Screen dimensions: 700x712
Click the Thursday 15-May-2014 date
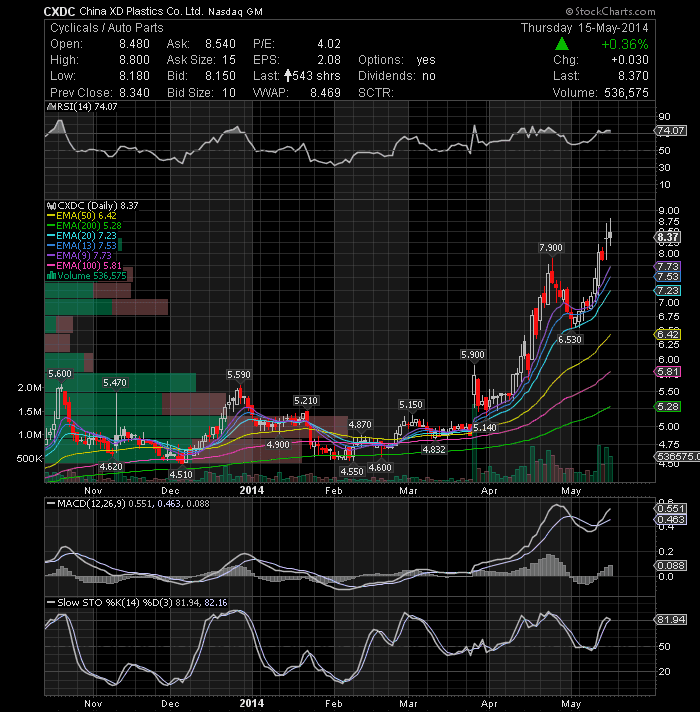584,28
